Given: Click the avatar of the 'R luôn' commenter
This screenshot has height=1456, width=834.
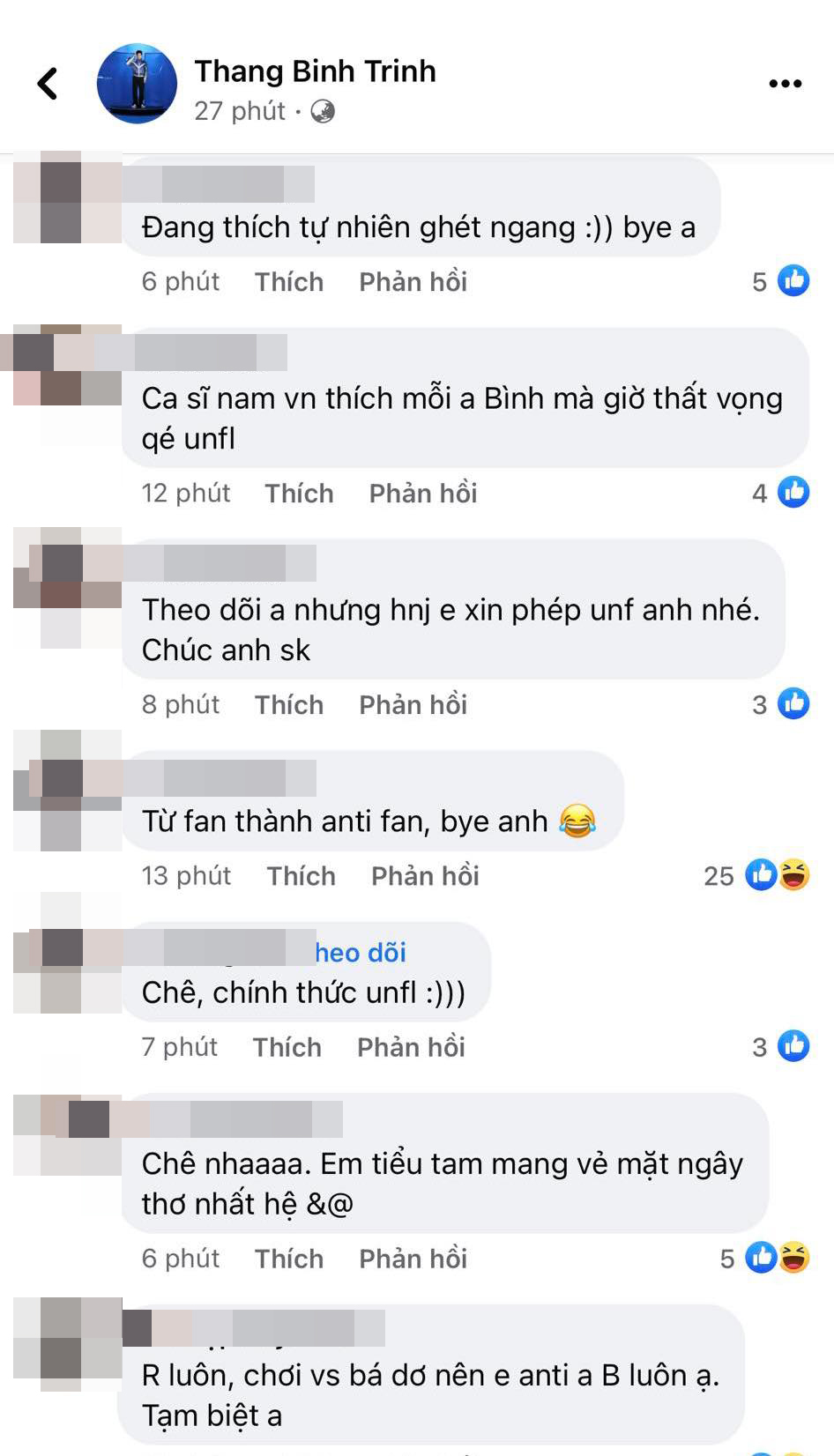Looking at the screenshot, I should pos(67,1338).
